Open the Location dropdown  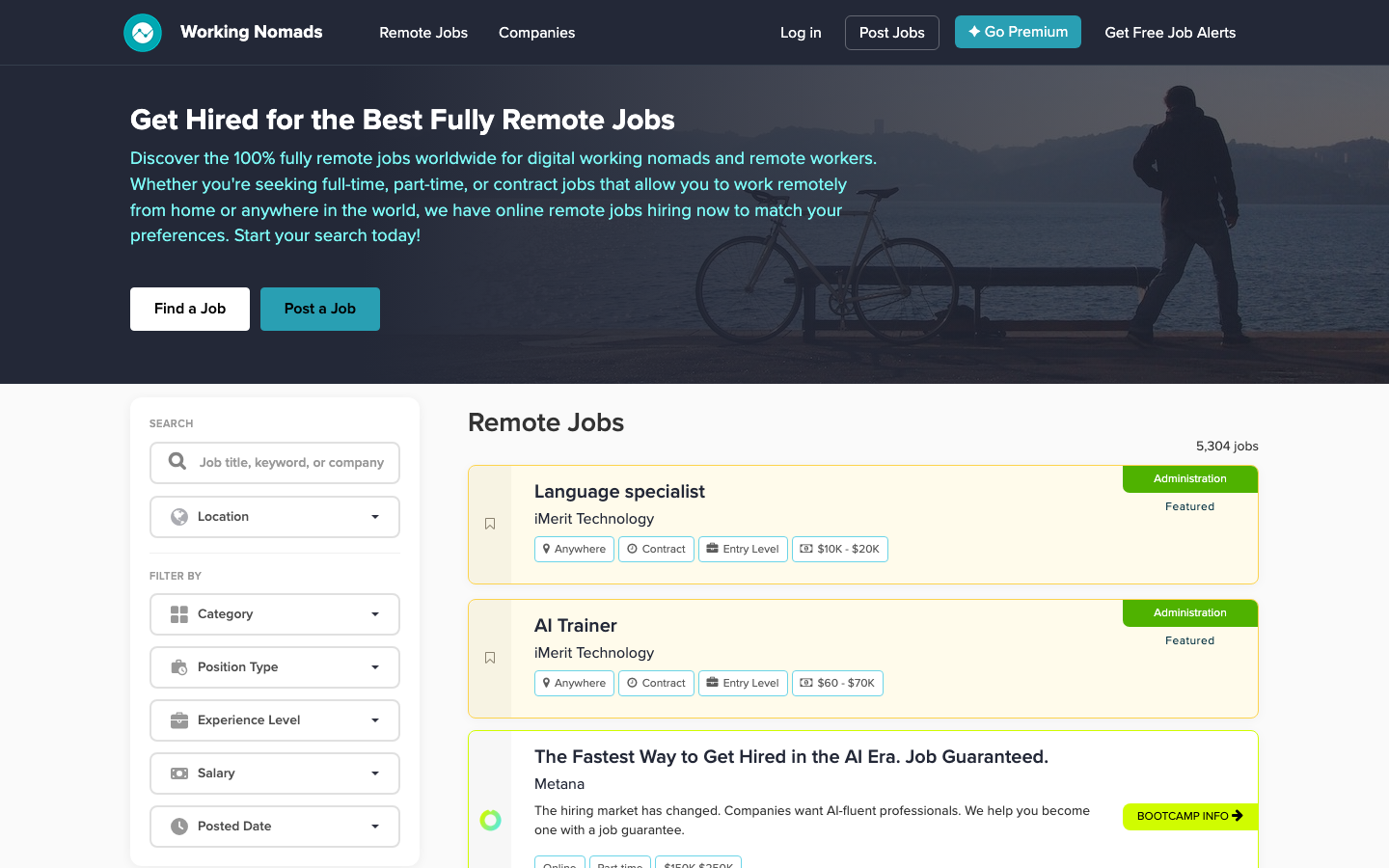[275, 517]
